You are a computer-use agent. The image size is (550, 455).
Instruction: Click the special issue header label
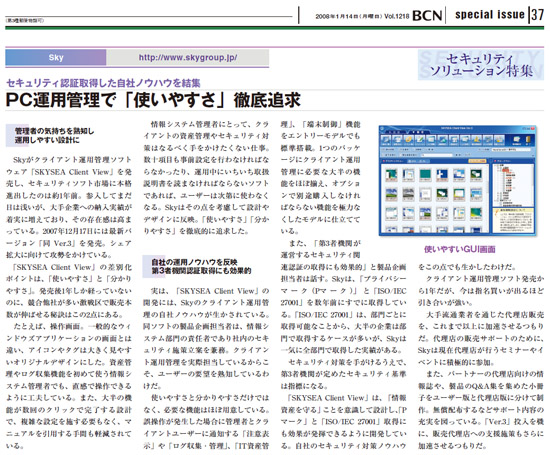click(x=490, y=14)
